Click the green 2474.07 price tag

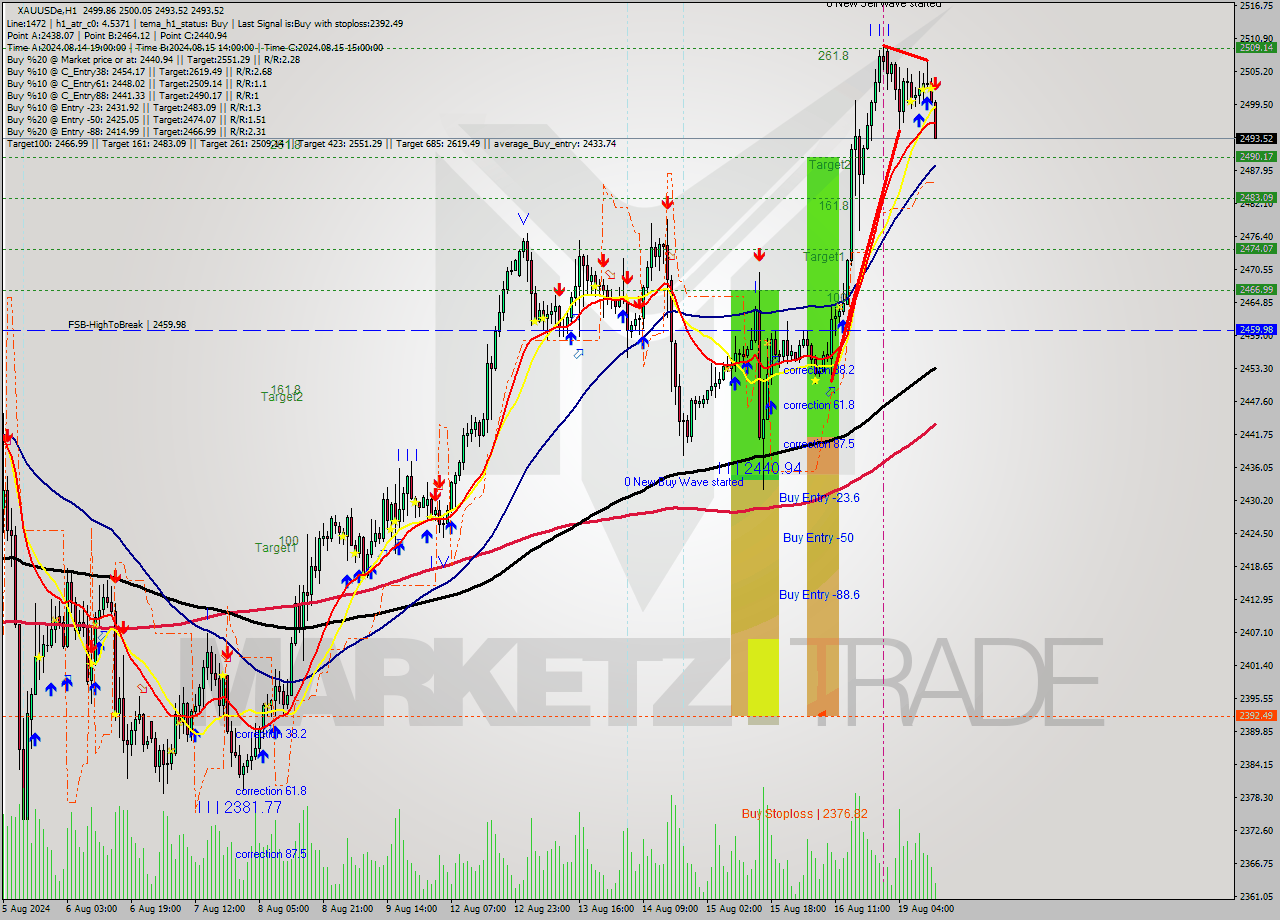[1256, 248]
